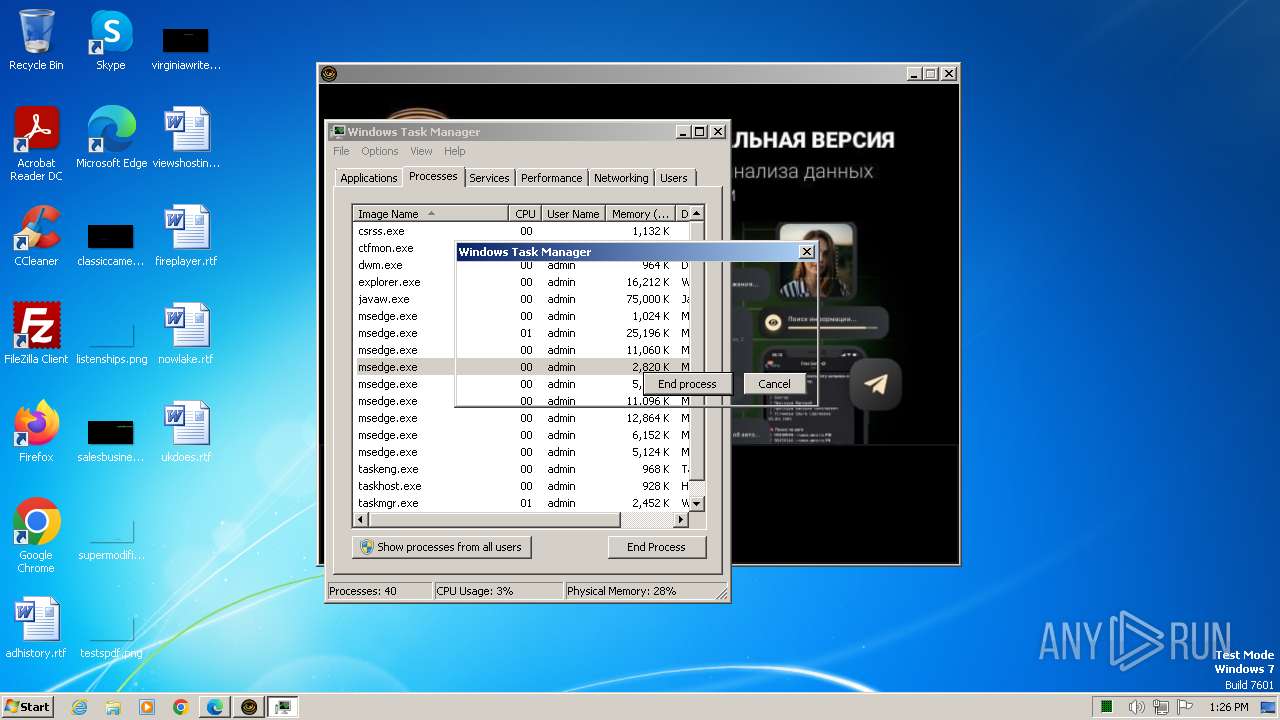Open Microsoft Edge desktop shortcut
1280x720 pixels.
tap(111, 137)
